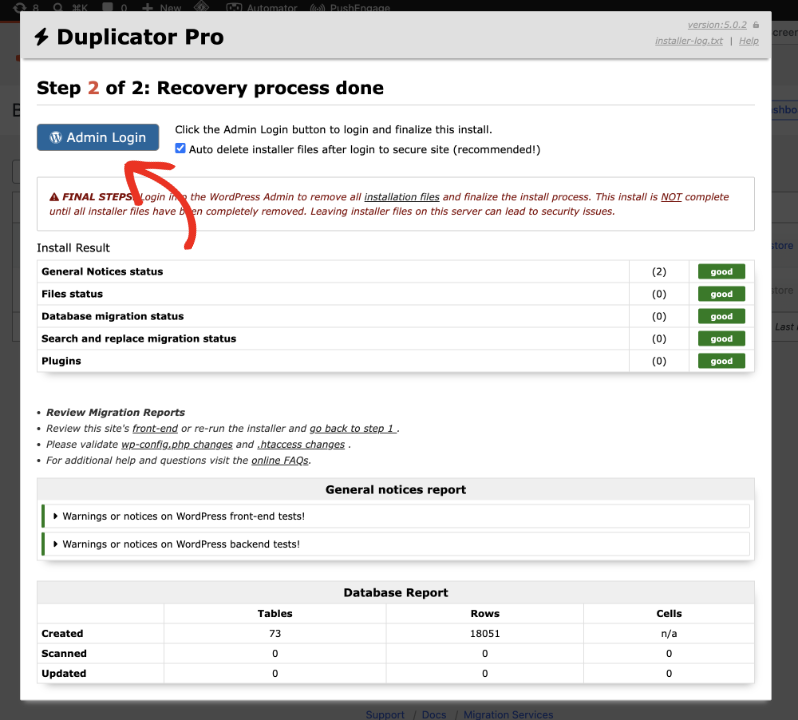Click good badge for General Notices status

[x=721, y=272]
